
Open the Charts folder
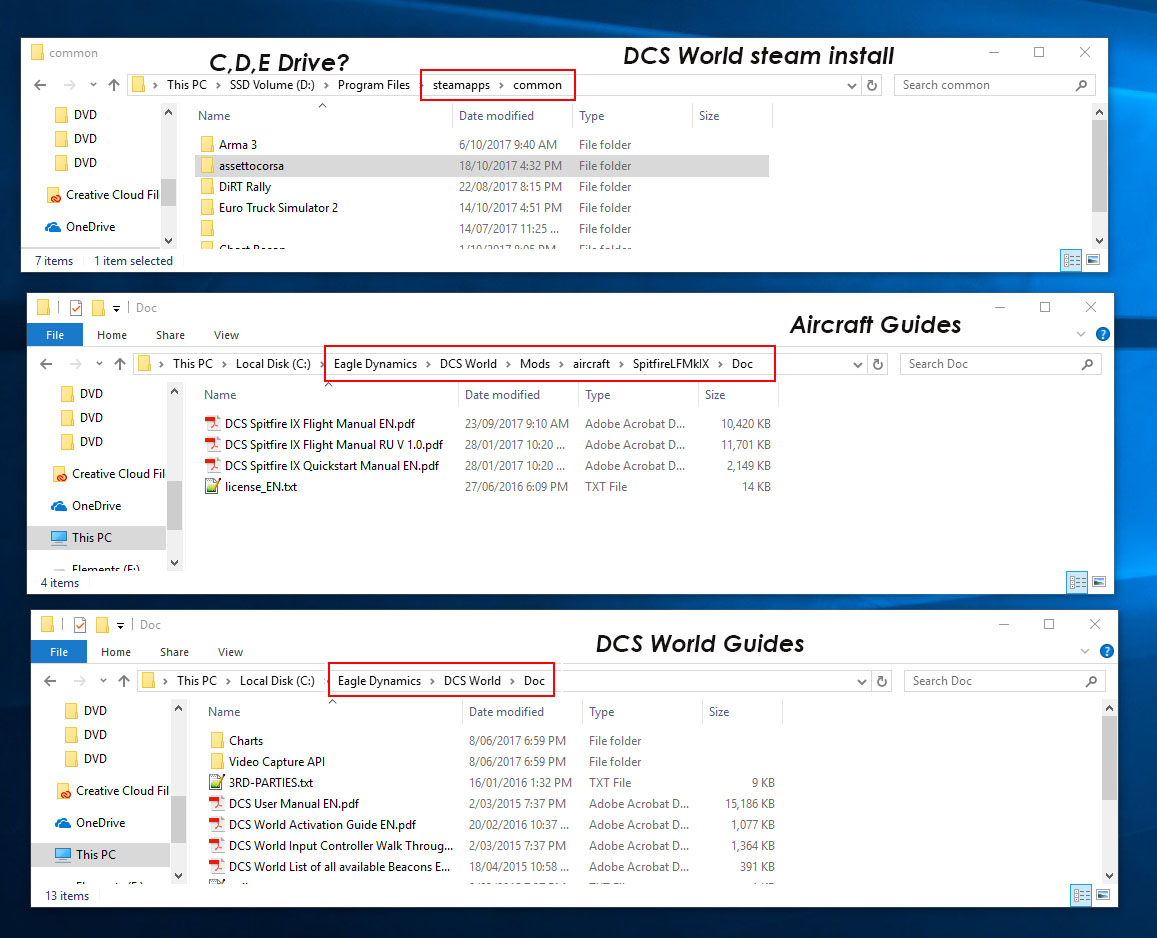pos(237,740)
